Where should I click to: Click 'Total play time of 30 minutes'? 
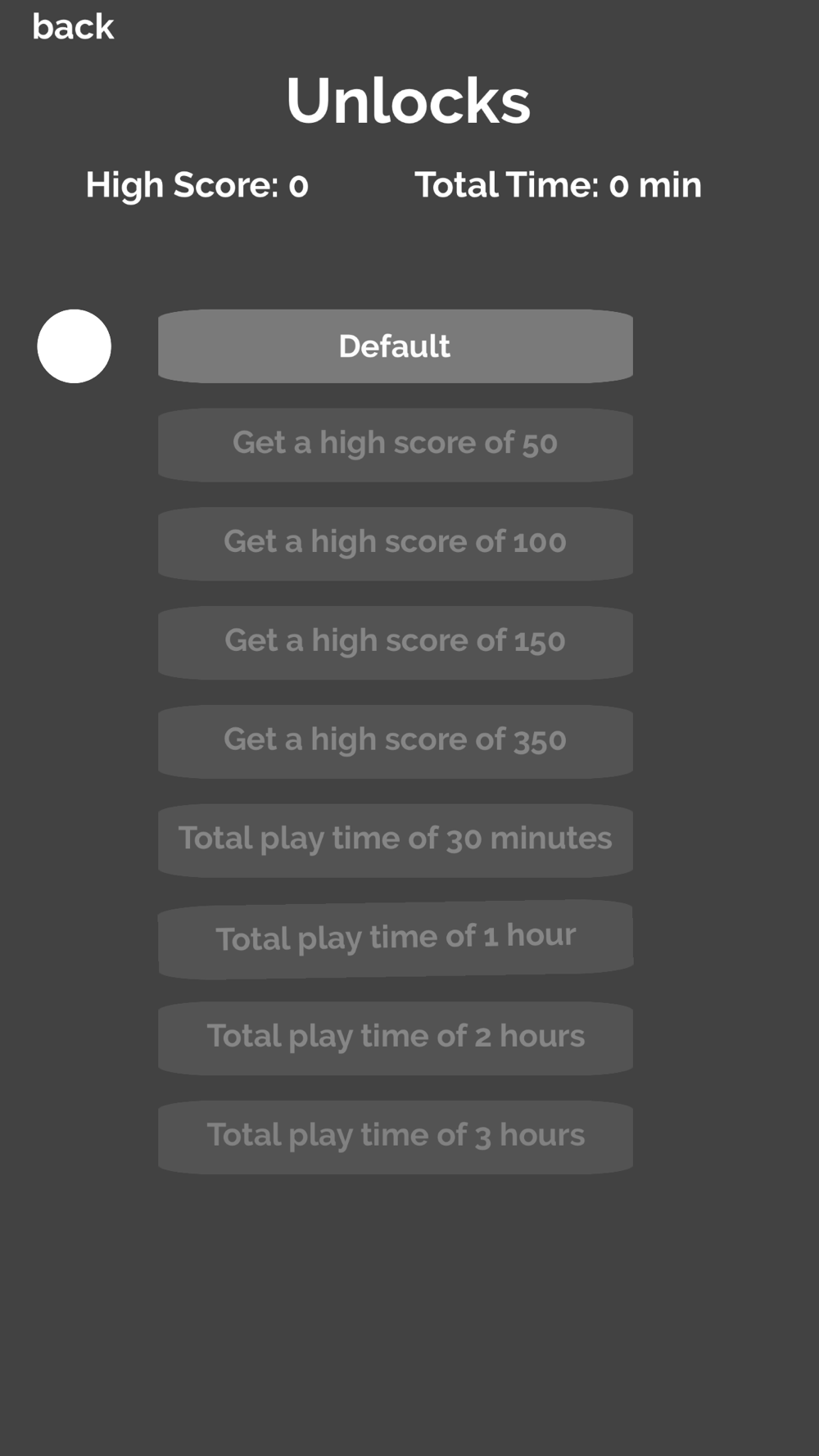coord(395,839)
